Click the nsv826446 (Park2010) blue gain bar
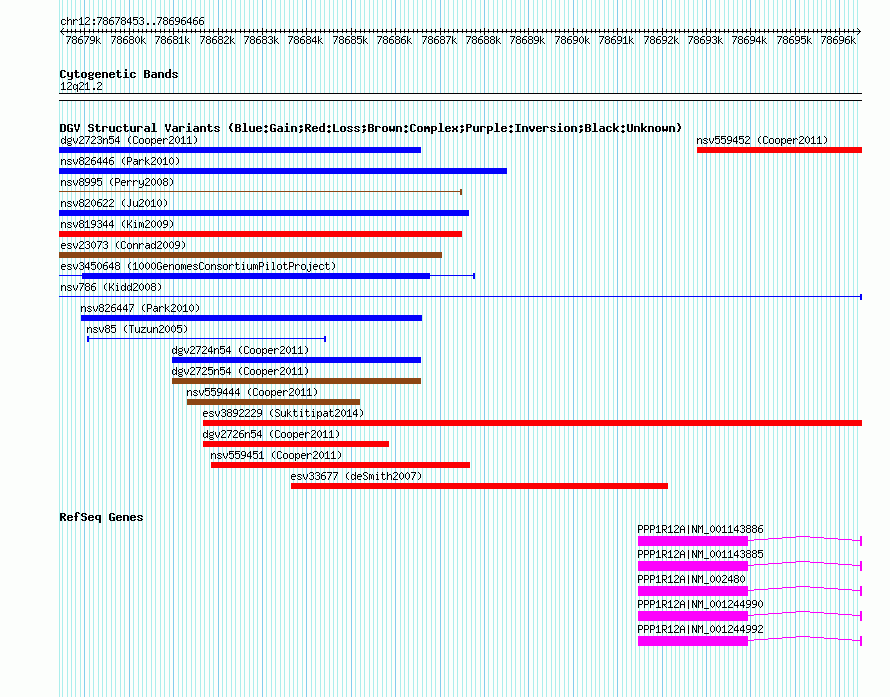The width and height of the screenshot is (890, 697). point(283,171)
